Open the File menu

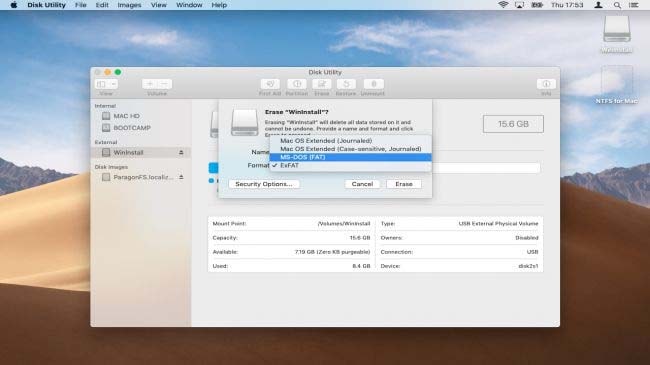(80, 5)
